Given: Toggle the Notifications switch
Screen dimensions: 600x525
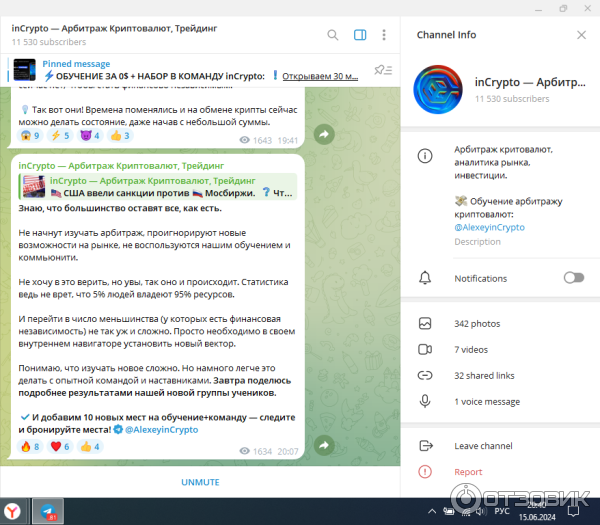Looking at the screenshot, I should 573,278.
